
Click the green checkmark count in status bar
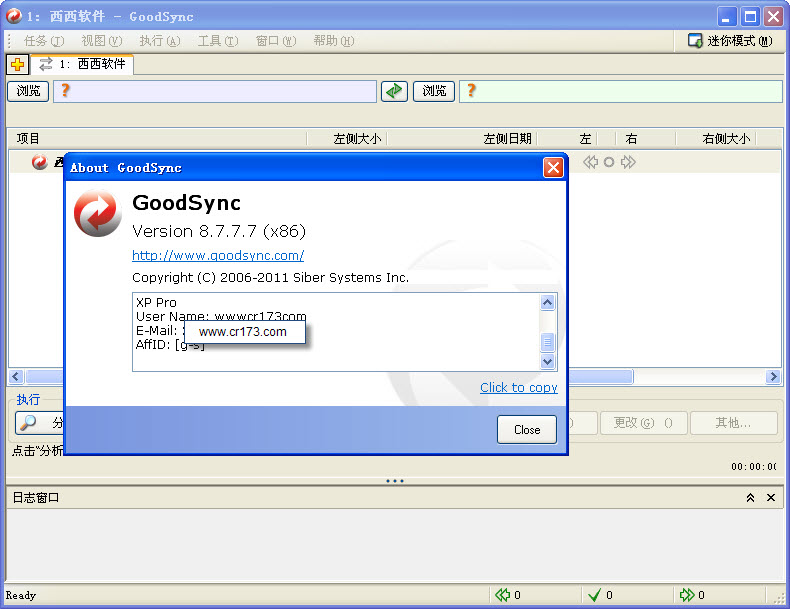click(x=601, y=595)
